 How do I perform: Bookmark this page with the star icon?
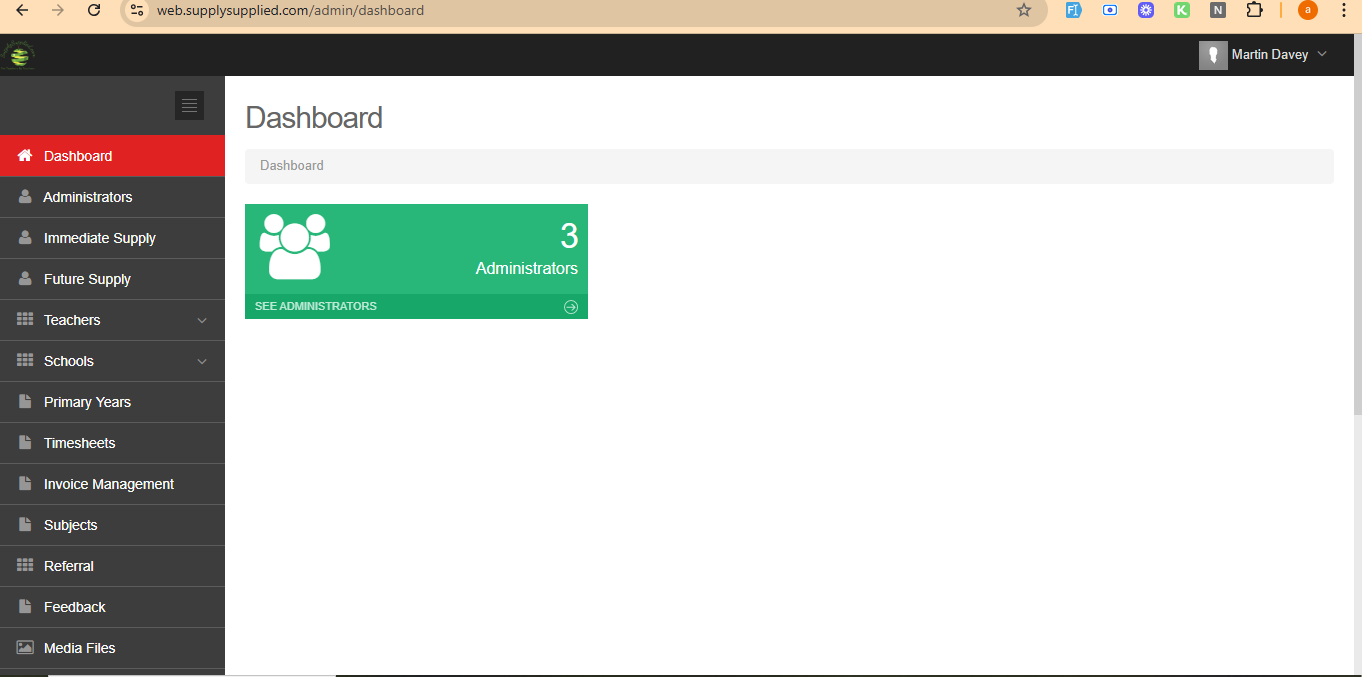[1023, 10]
